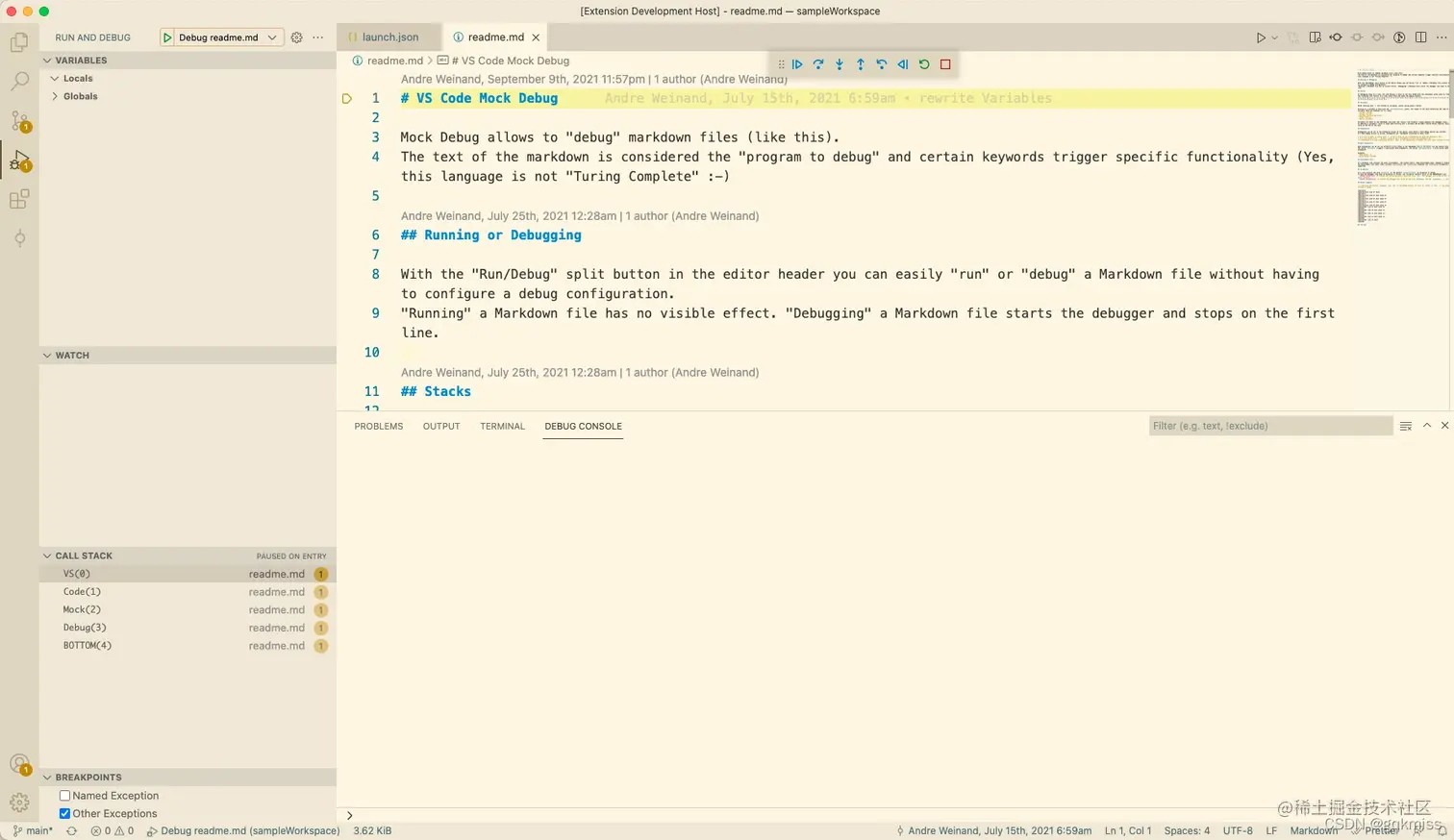Start debugging with the green play button
The height and width of the screenshot is (840, 1454).
coord(167,37)
